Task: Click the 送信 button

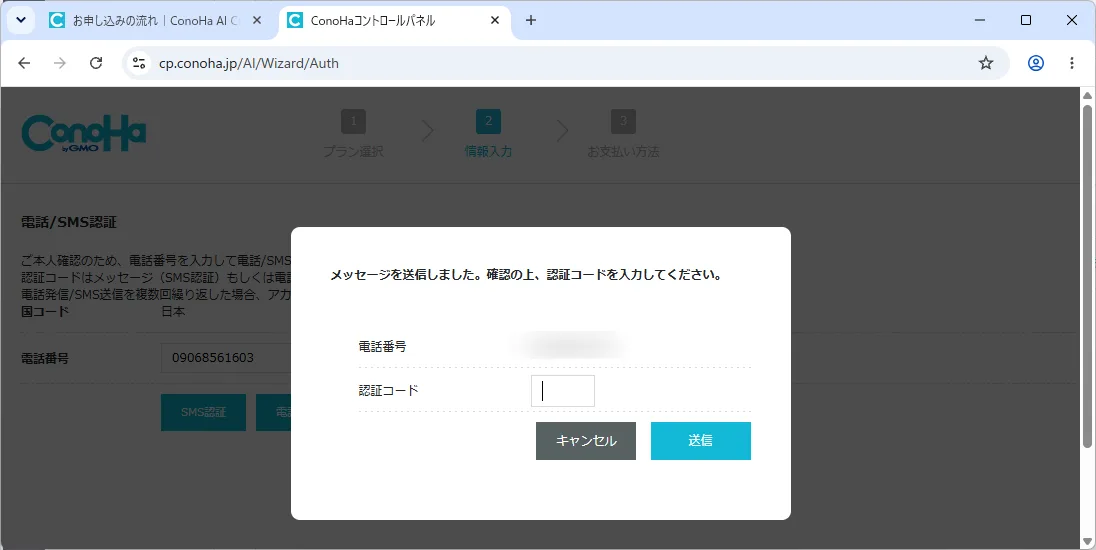Action: [x=700, y=440]
